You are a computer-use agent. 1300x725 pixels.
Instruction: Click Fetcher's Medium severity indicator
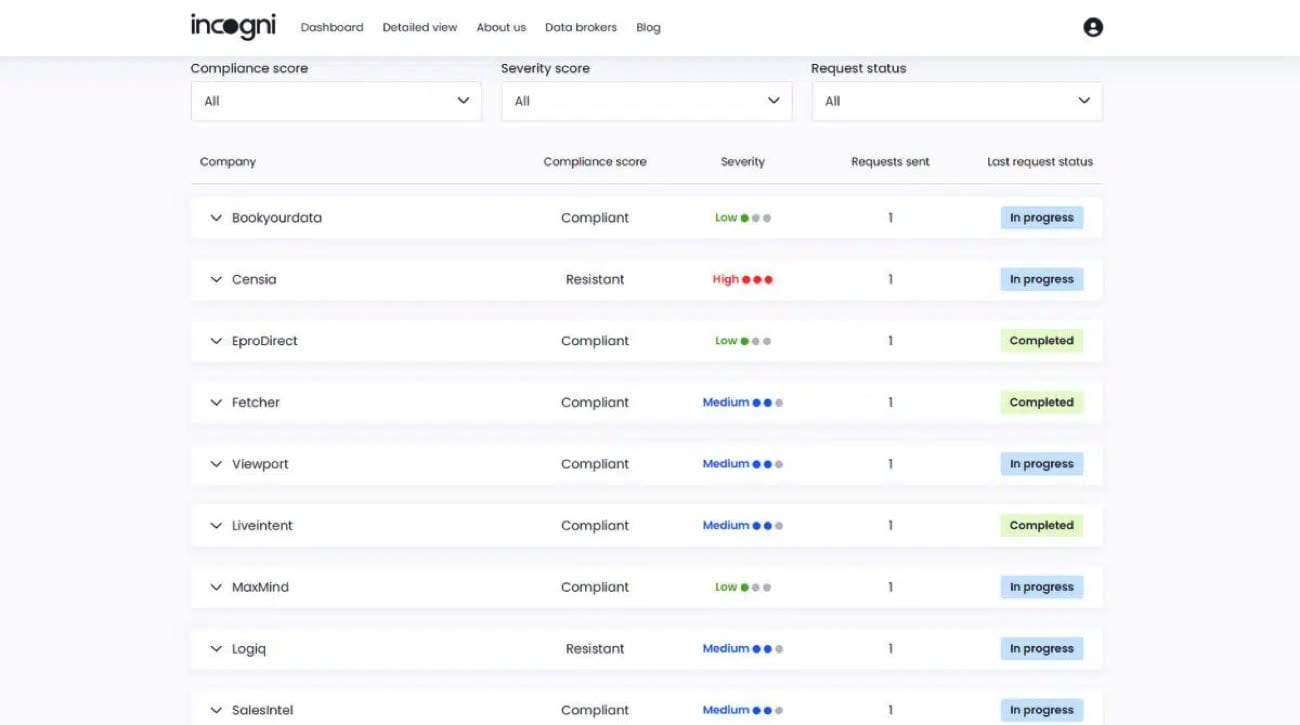(x=742, y=403)
